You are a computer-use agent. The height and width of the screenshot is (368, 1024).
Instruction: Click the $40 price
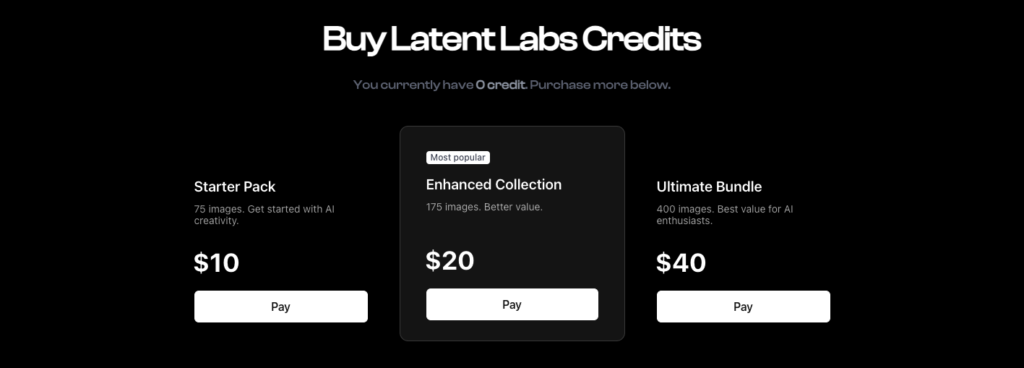[681, 262]
